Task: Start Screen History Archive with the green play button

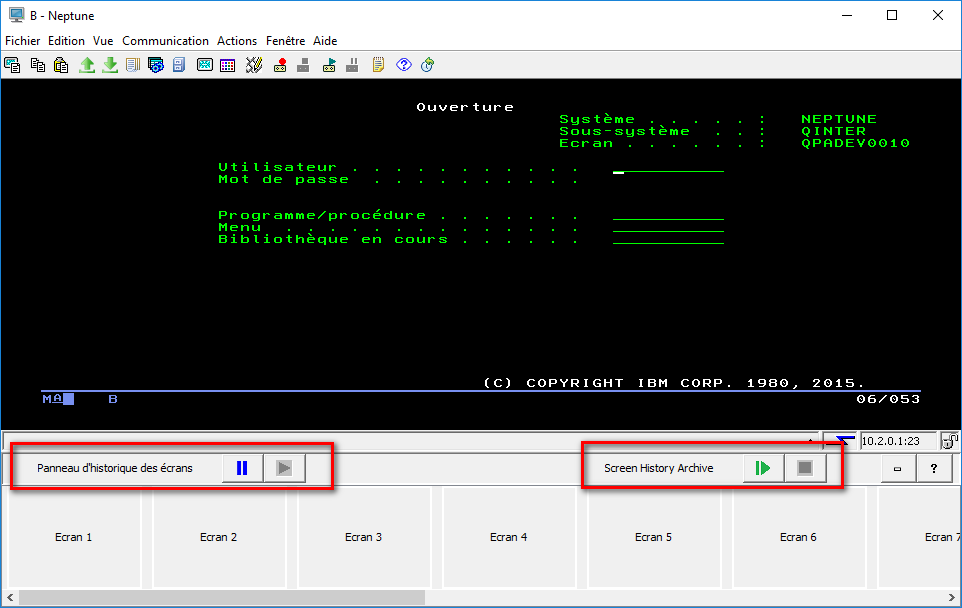Action: (763, 468)
